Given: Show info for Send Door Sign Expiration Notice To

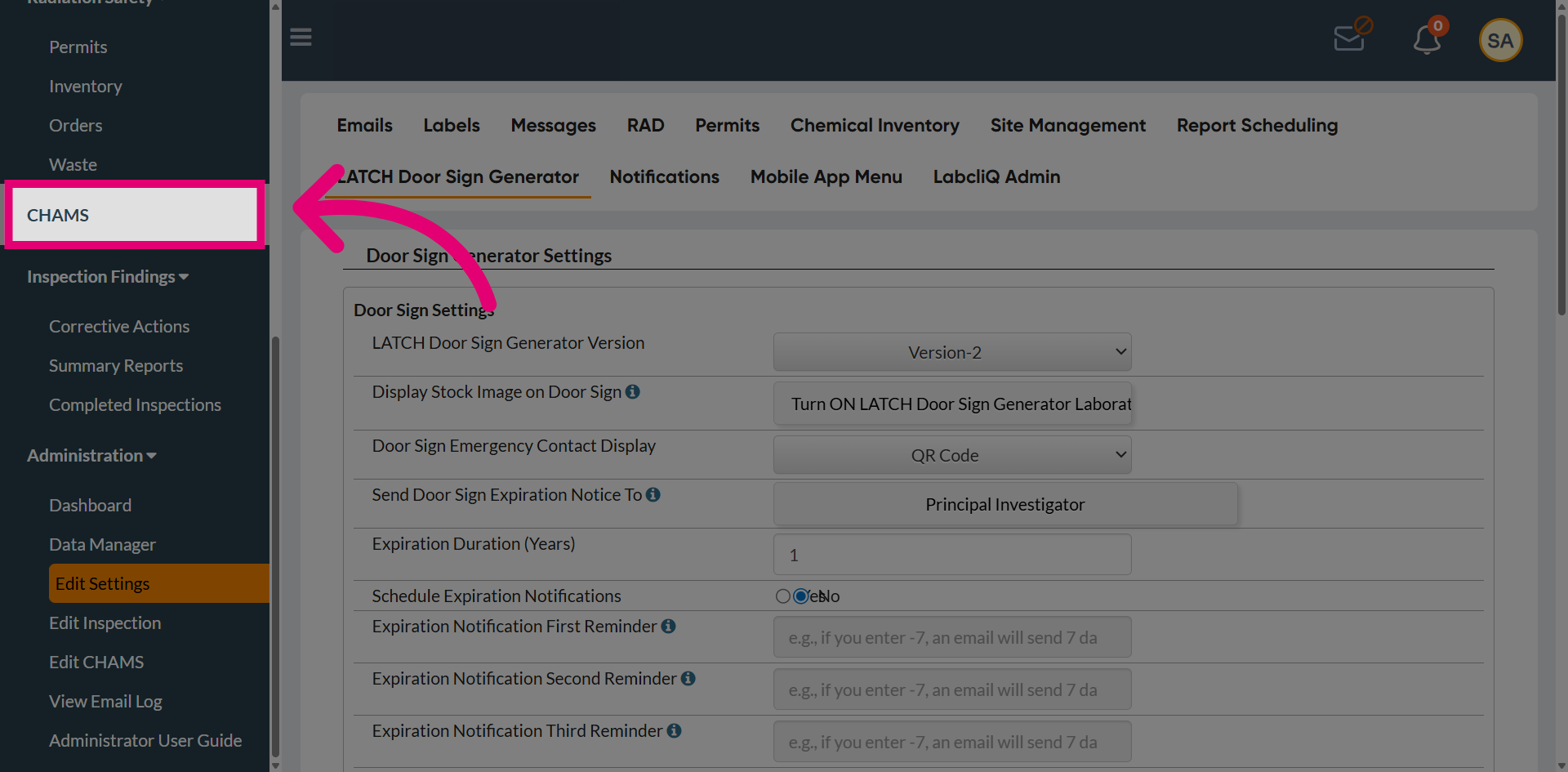Looking at the screenshot, I should point(653,495).
